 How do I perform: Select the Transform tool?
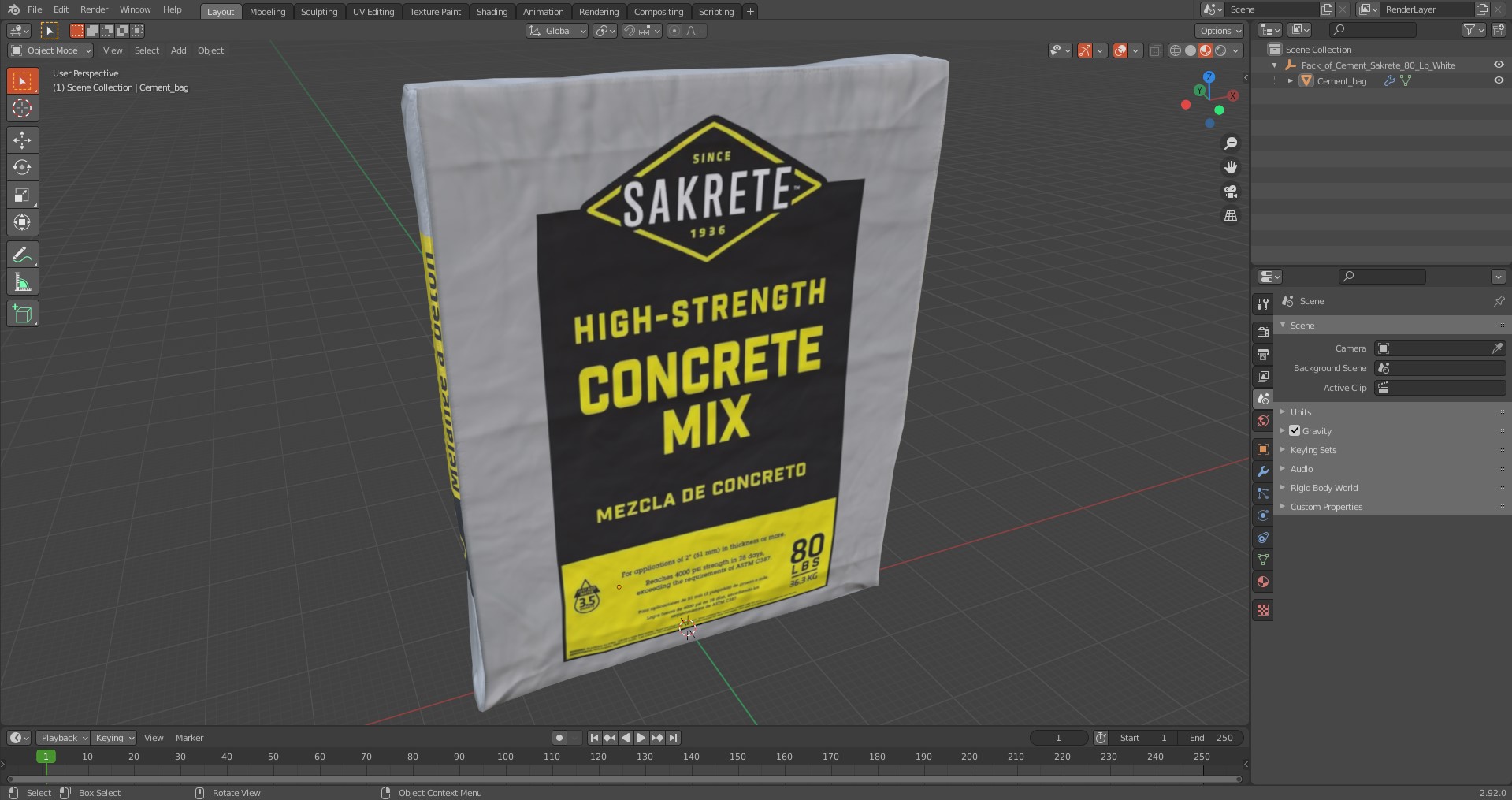pyautogui.click(x=22, y=222)
